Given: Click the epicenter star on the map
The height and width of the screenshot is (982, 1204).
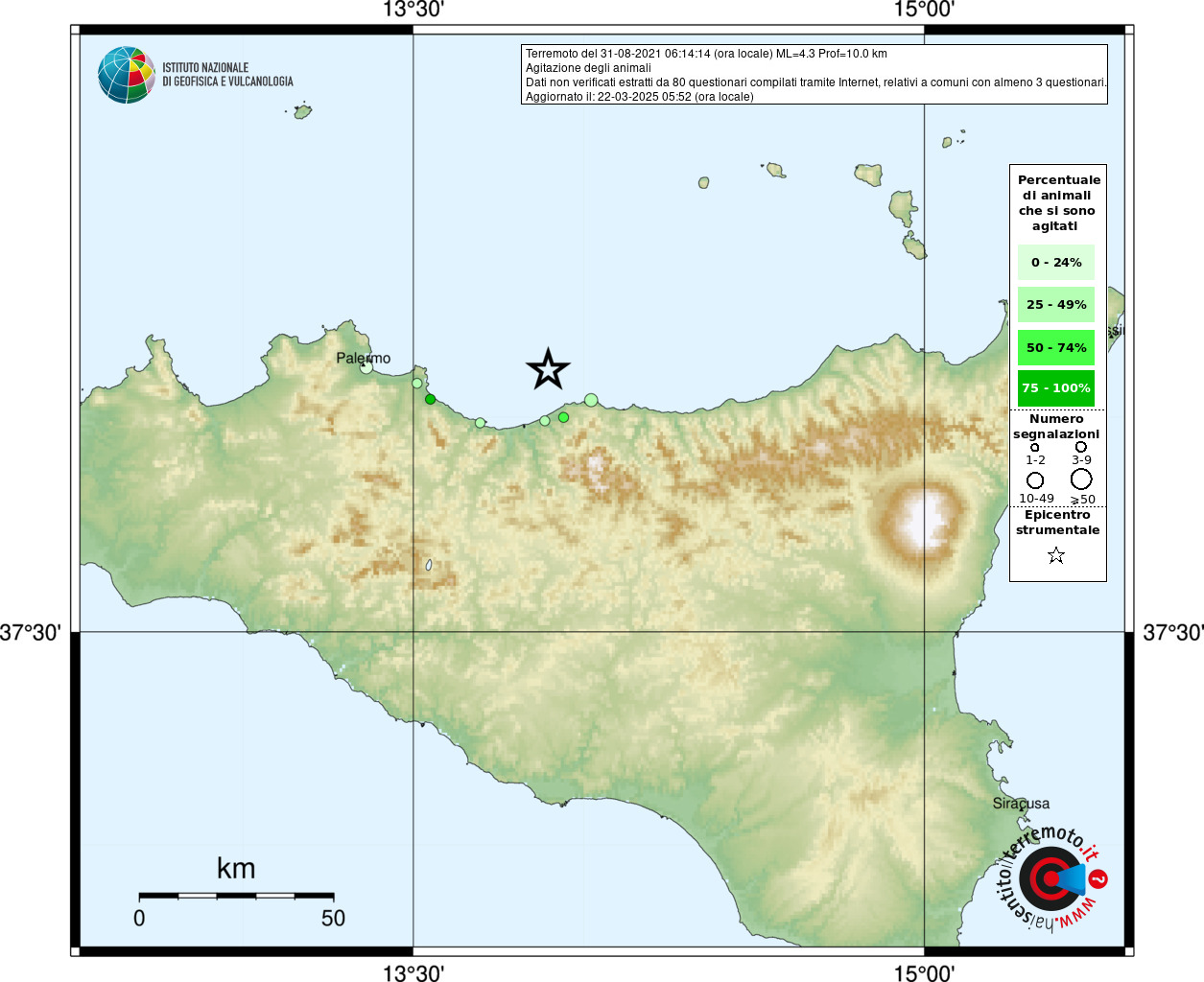Looking at the screenshot, I should coord(548,369).
